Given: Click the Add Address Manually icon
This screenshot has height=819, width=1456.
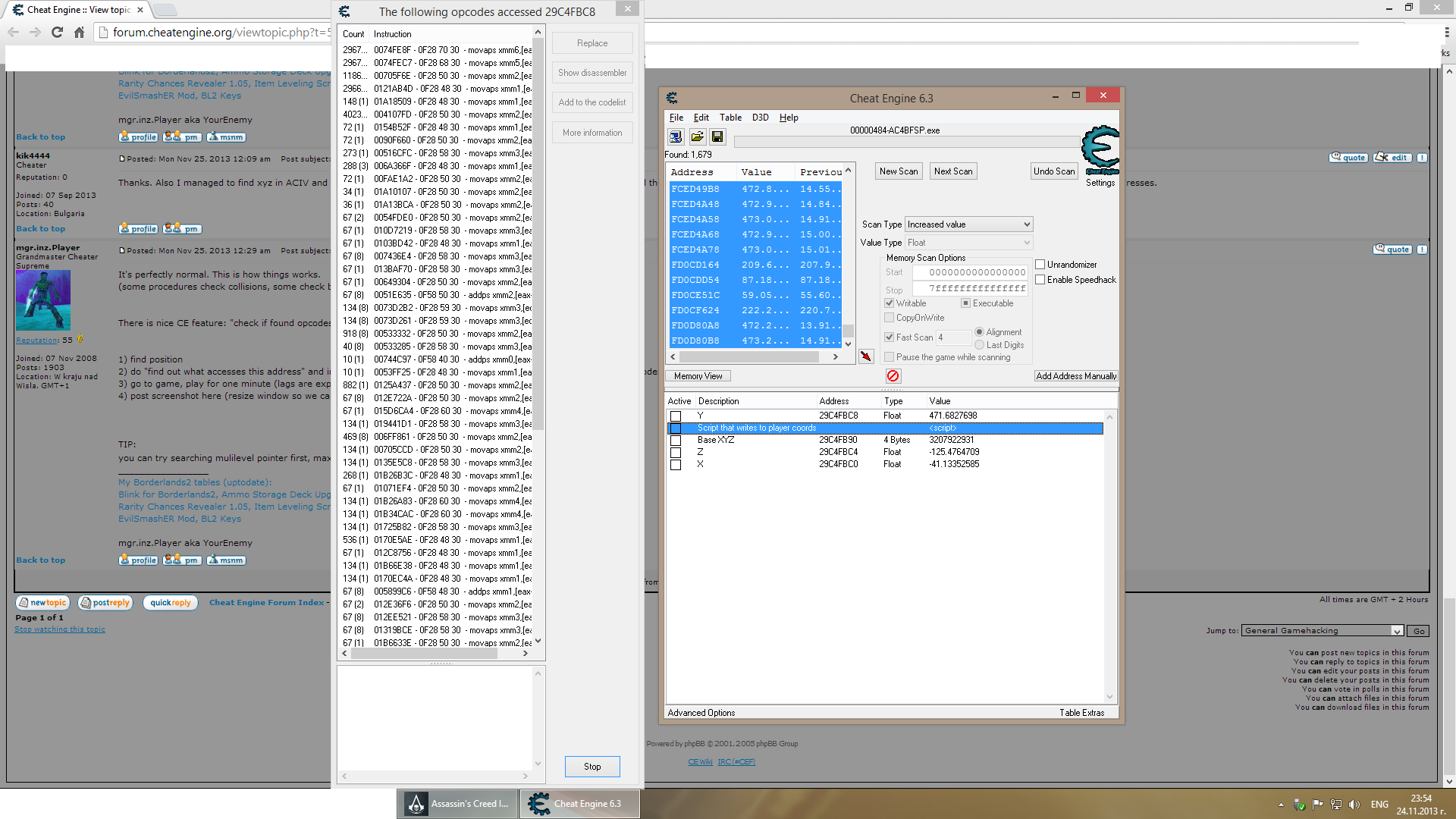Looking at the screenshot, I should pos(1074,376).
